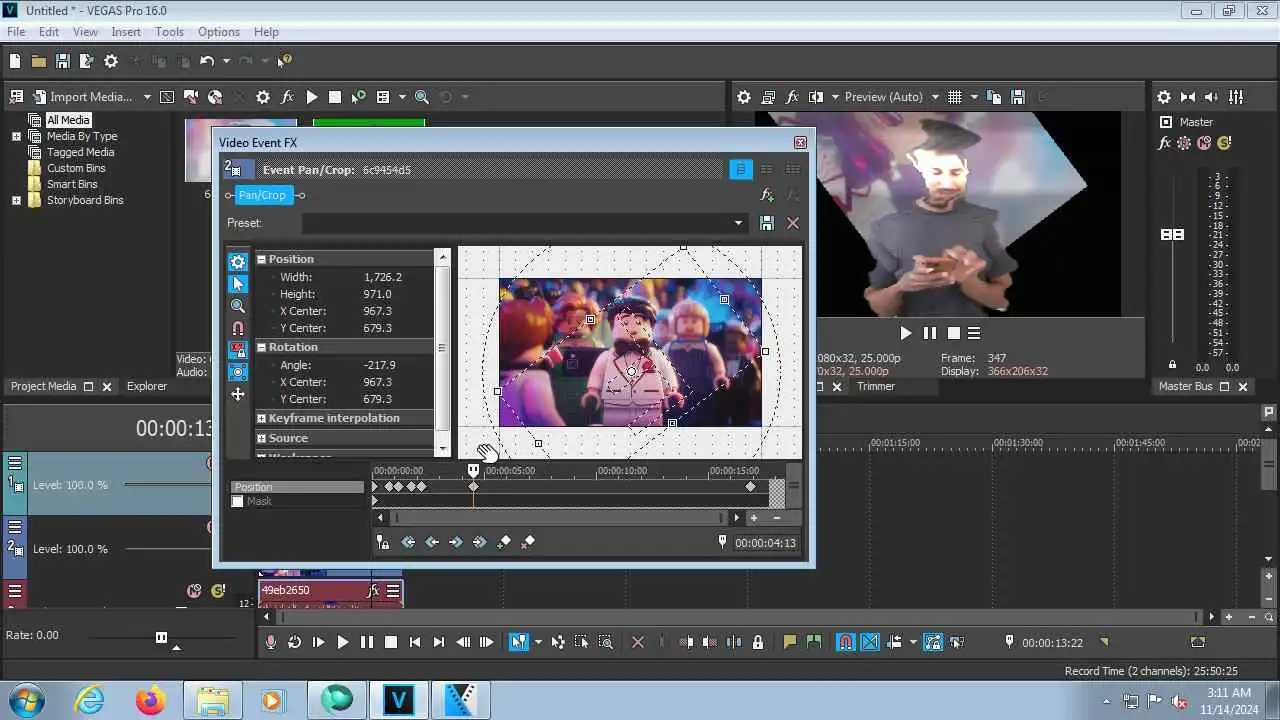Toggle split-screen view in preview toolbar

coord(816,97)
